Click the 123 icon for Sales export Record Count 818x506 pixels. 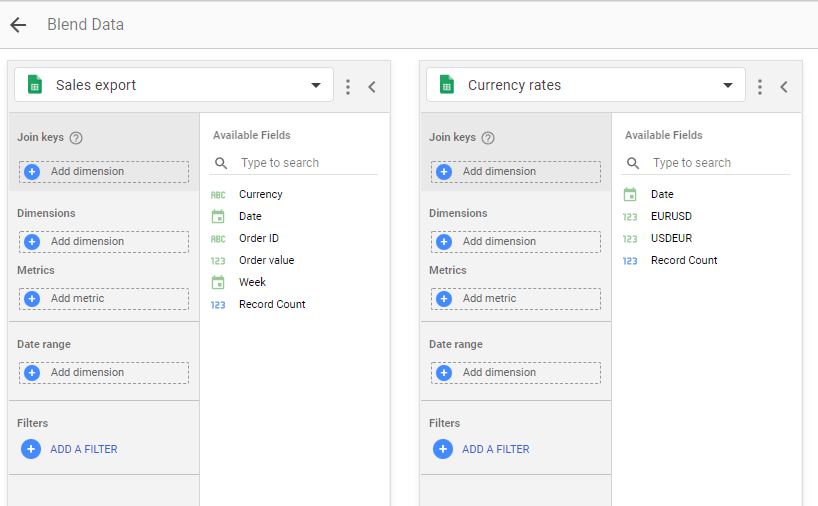(x=218, y=305)
